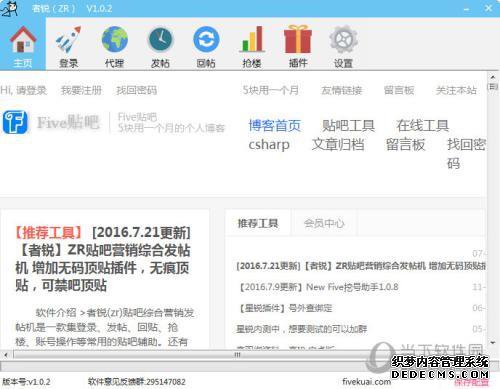500x389 pixels.
Task: Open 文章归档 in the navigation menu
Action: click(338, 145)
